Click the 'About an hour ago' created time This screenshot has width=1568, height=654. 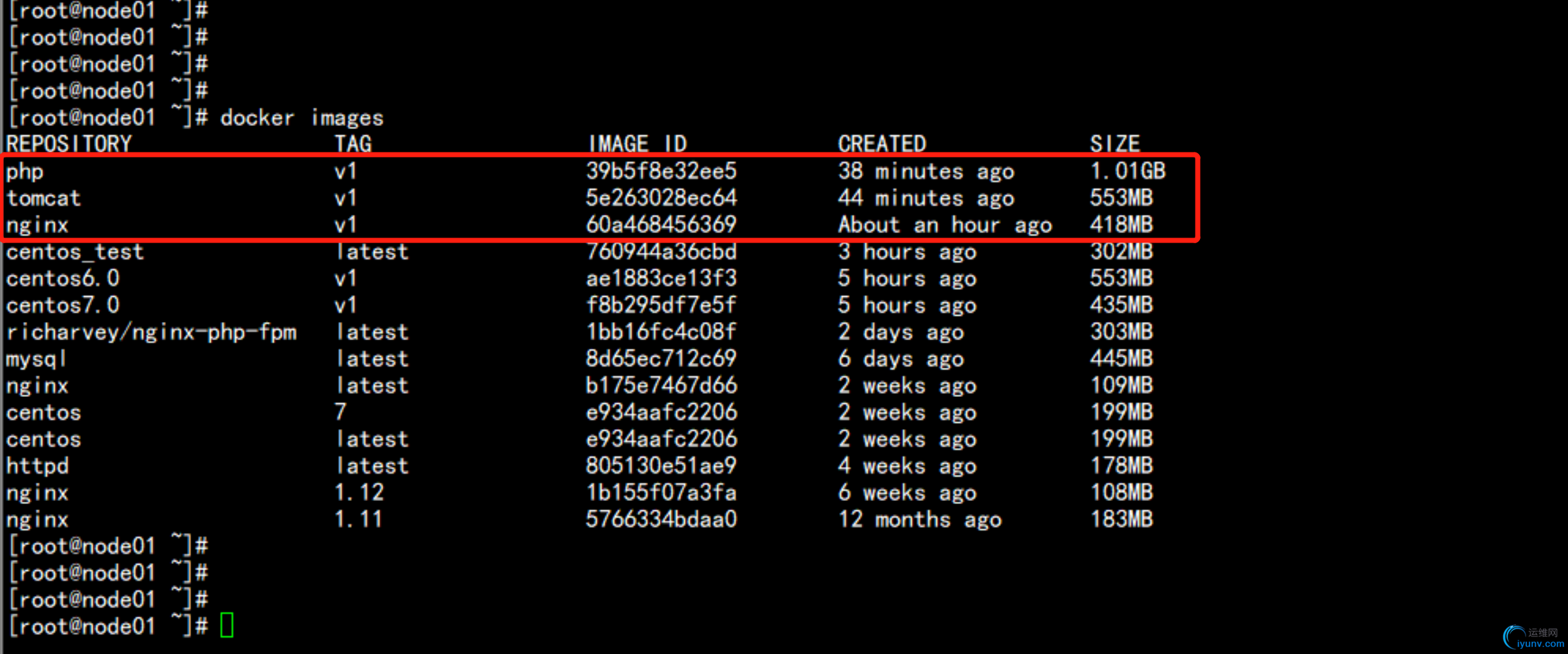[945, 226]
